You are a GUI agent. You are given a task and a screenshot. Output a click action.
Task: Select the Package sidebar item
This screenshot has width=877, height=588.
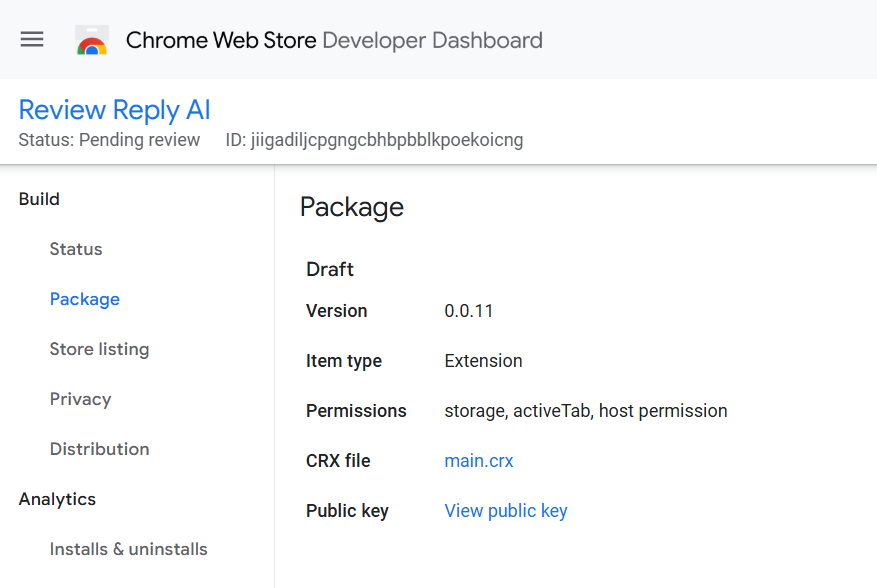[85, 299]
